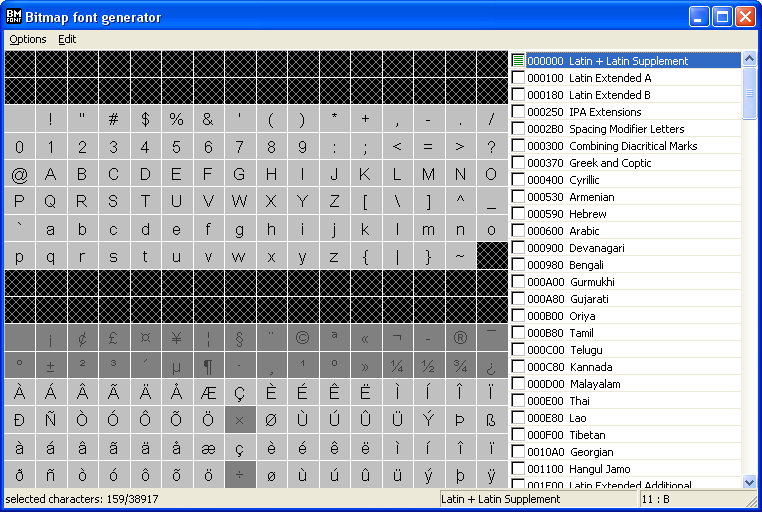Open the Options menu
This screenshot has height=512, width=762.
(28, 39)
